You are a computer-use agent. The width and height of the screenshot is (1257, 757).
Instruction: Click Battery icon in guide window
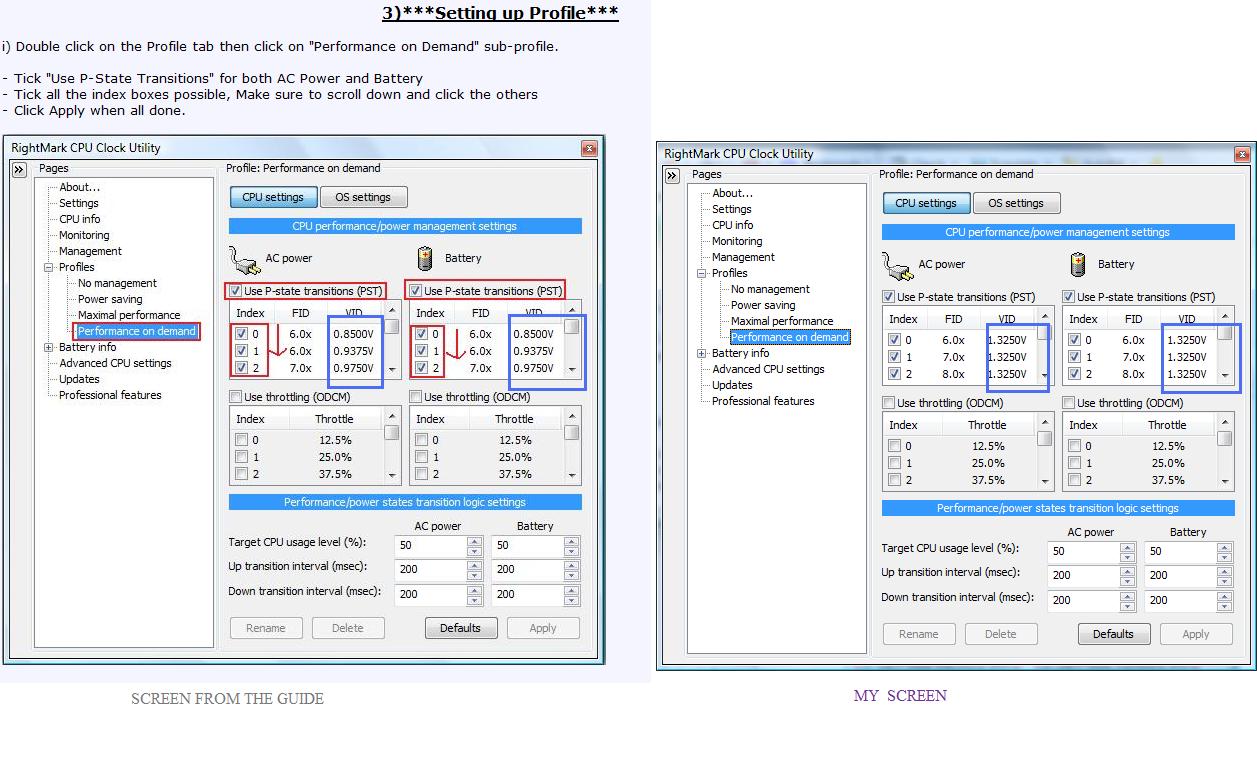click(x=425, y=258)
